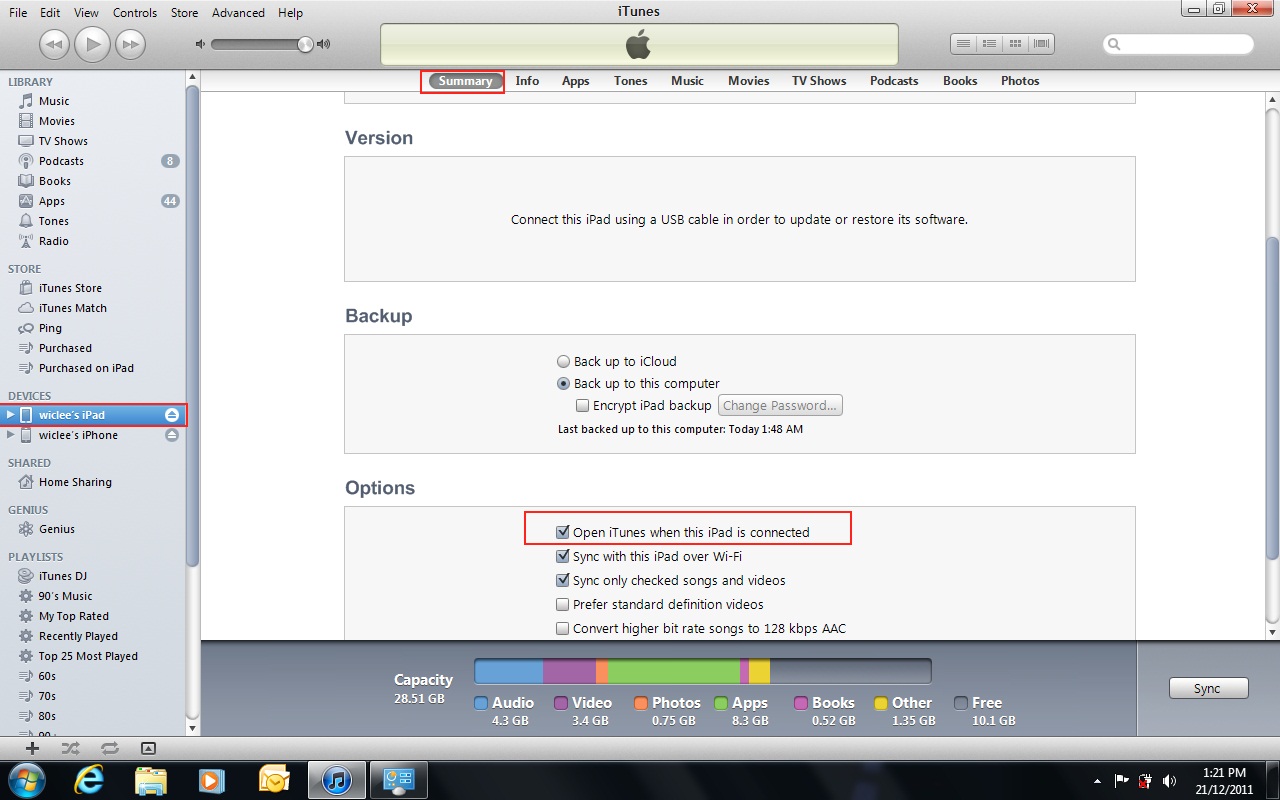Open the Store menu
1280x800 pixels.
coord(184,13)
